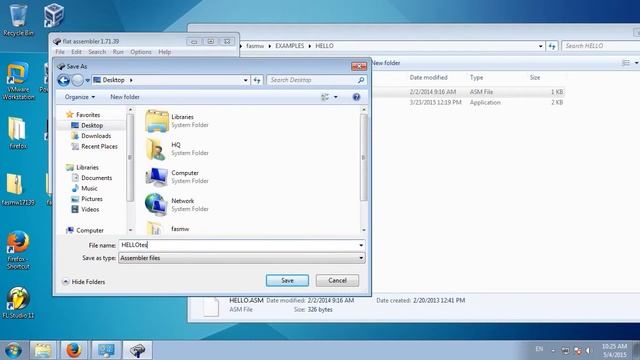
Task: Select Music under Libraries
Action: coord(89,189)
